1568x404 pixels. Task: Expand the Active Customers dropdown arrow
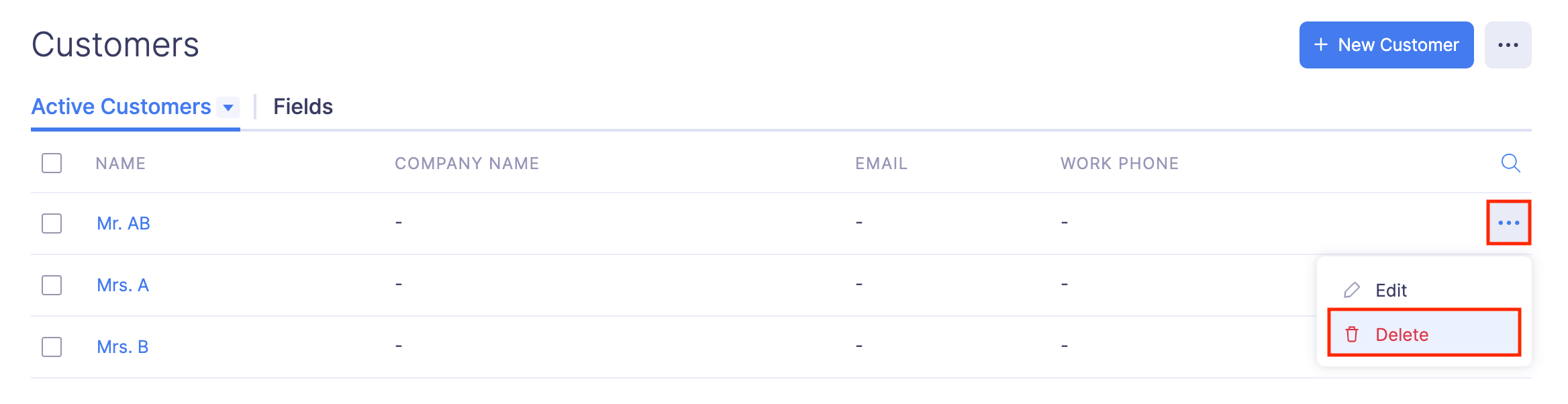point(228,107)
